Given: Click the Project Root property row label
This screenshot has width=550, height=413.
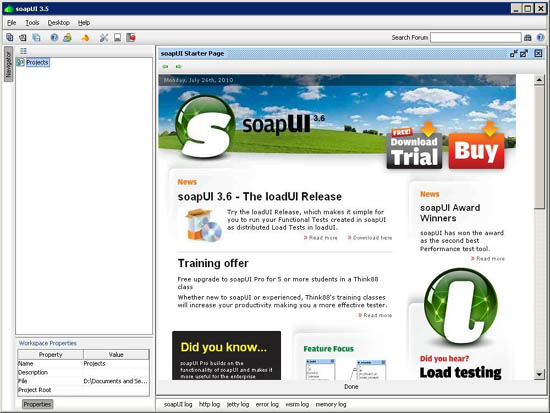Looking at the screenshot, I should tap(35, 390).
